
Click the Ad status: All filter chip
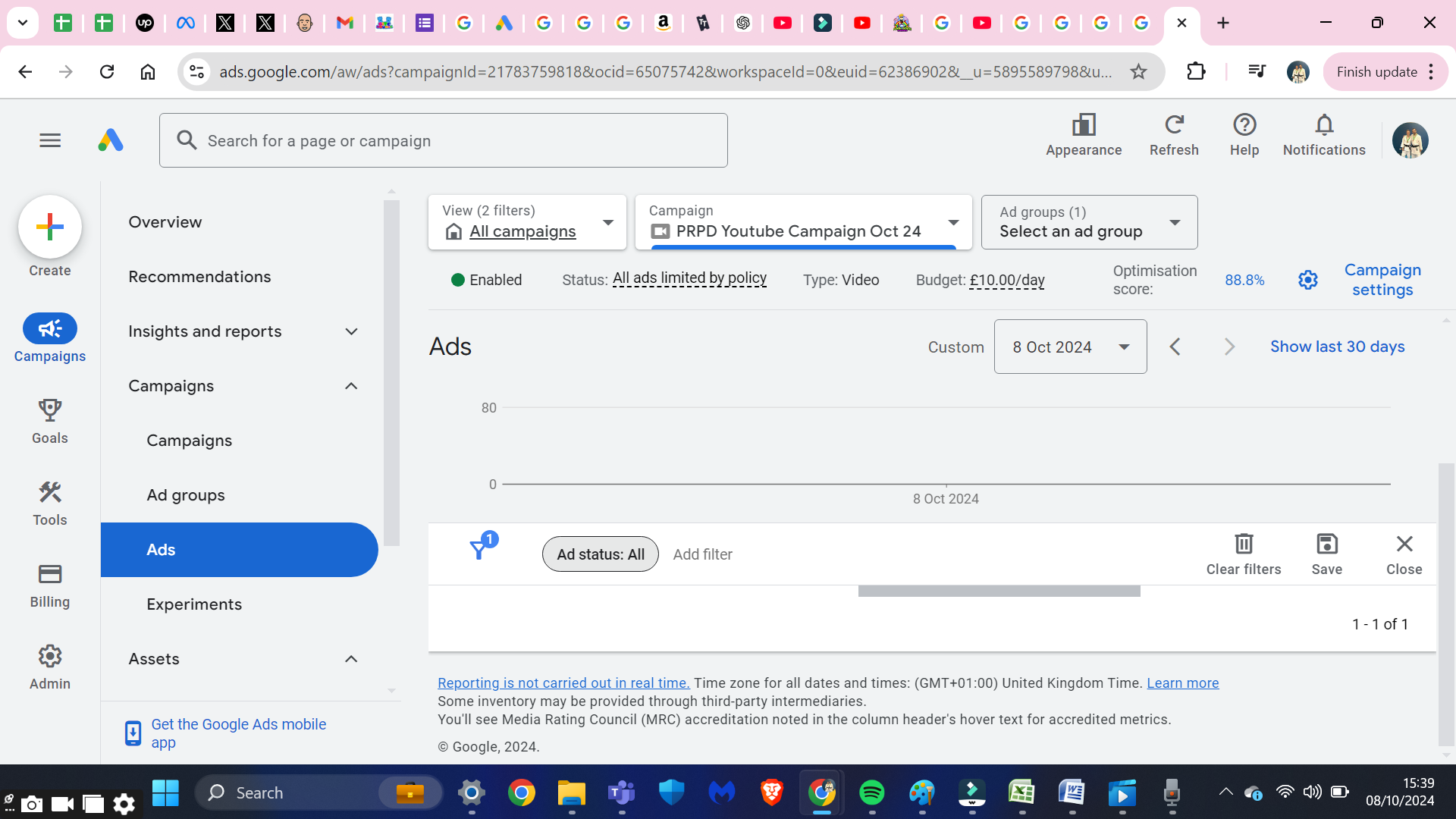tap(601, 554)
